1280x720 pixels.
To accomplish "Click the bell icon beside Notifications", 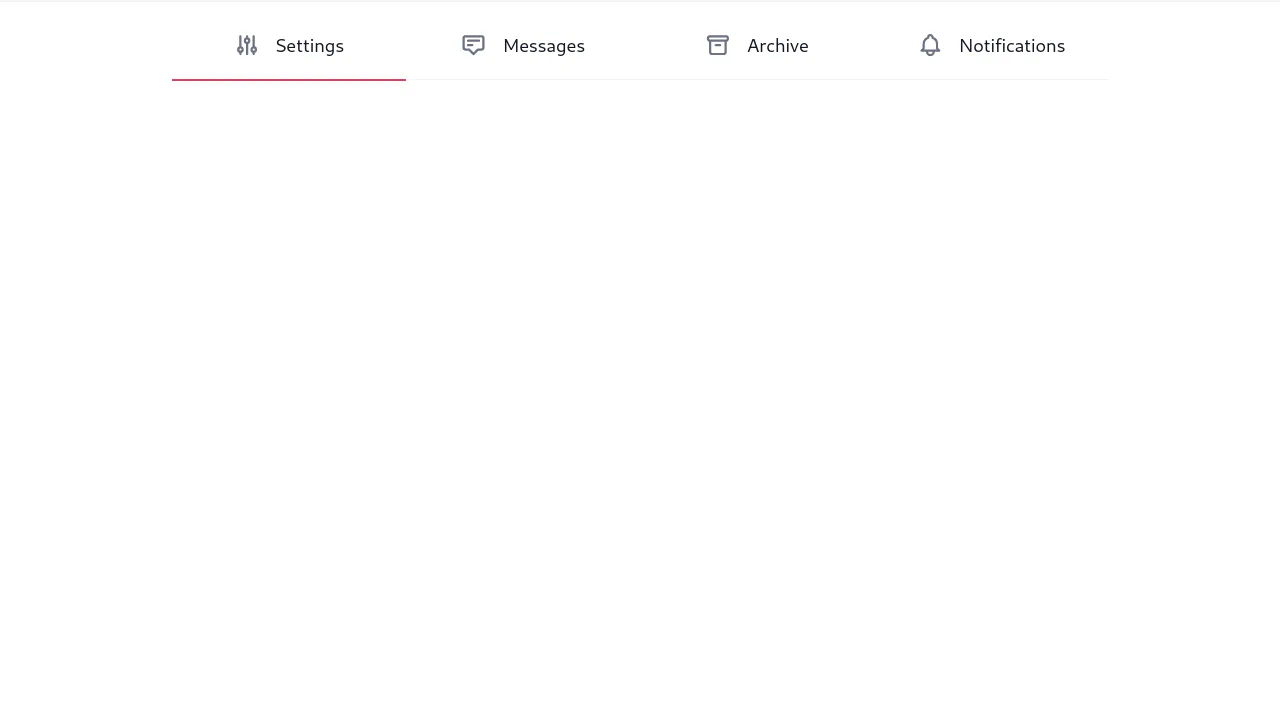I will (930, 45).
